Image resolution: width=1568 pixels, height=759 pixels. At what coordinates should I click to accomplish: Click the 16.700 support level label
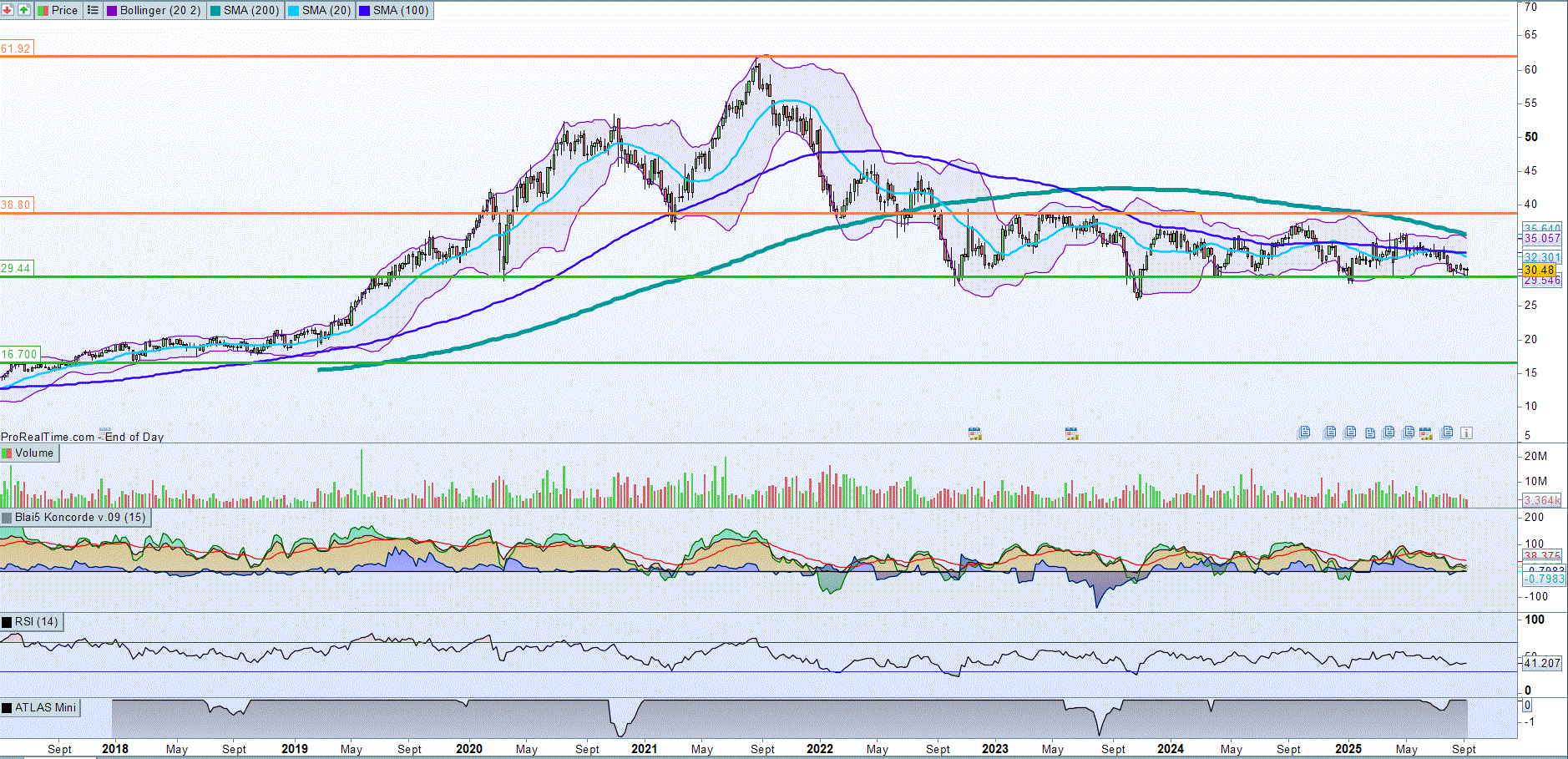(19, 354)
